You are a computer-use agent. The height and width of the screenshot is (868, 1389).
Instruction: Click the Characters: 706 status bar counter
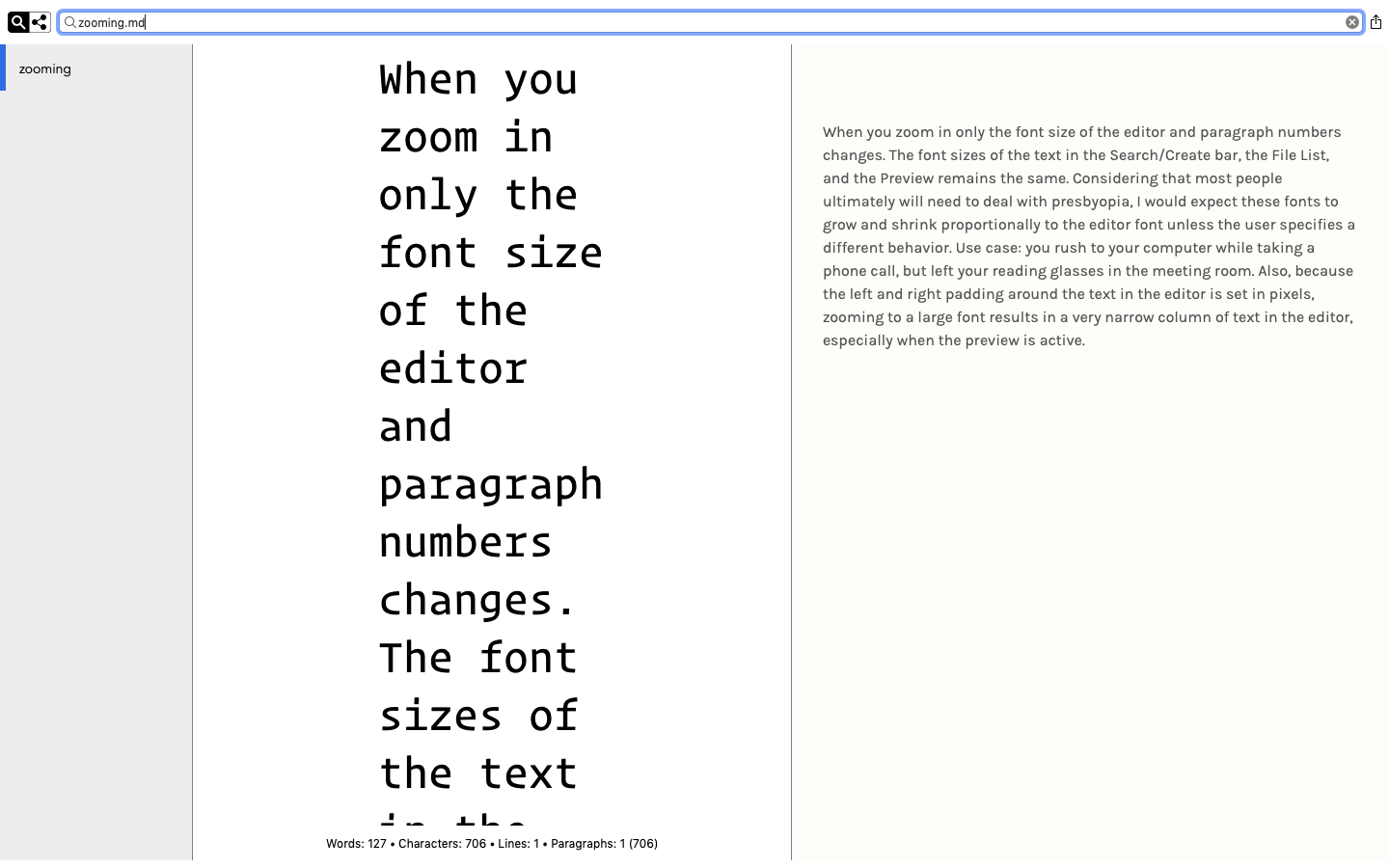click(x=442, y=844)
